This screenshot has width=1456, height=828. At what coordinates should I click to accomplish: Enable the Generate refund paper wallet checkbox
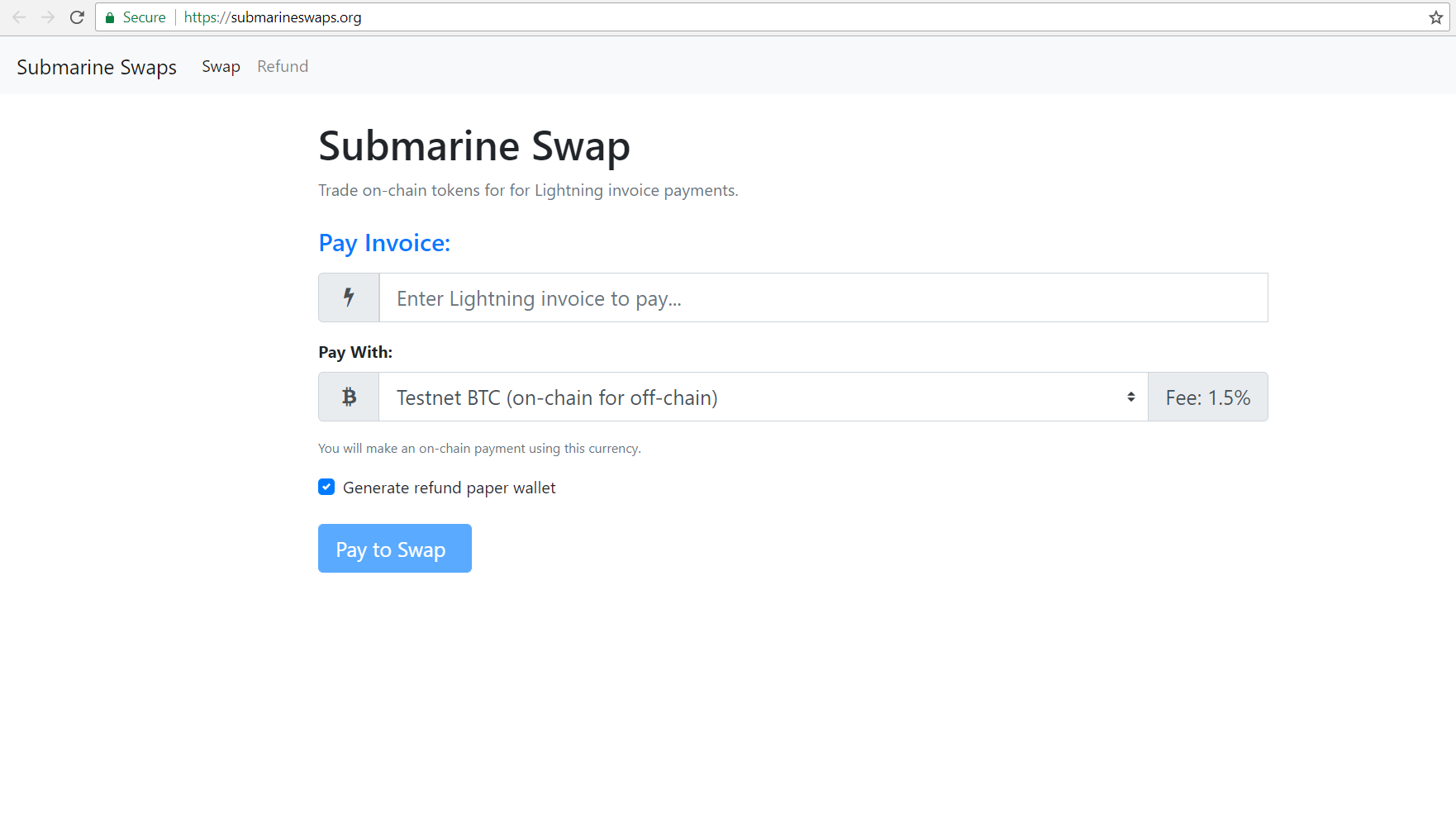(x=326, y=487)
